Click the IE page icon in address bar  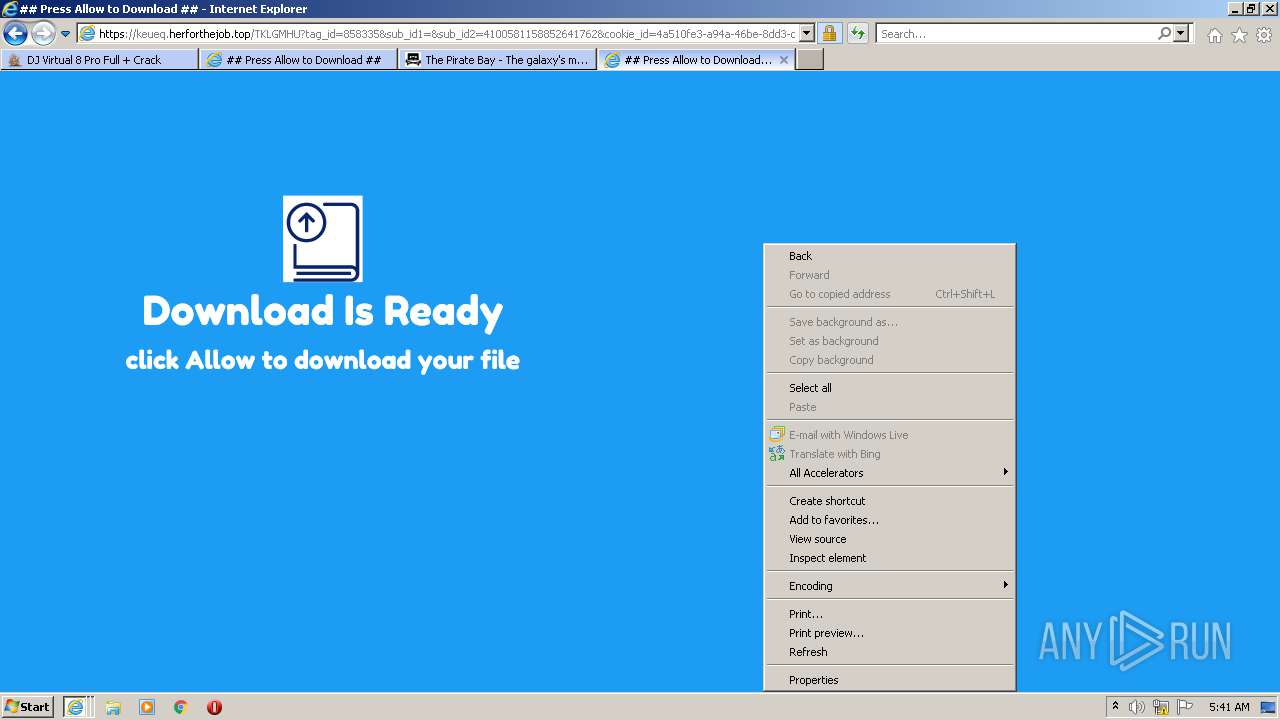tap(87, 34)
